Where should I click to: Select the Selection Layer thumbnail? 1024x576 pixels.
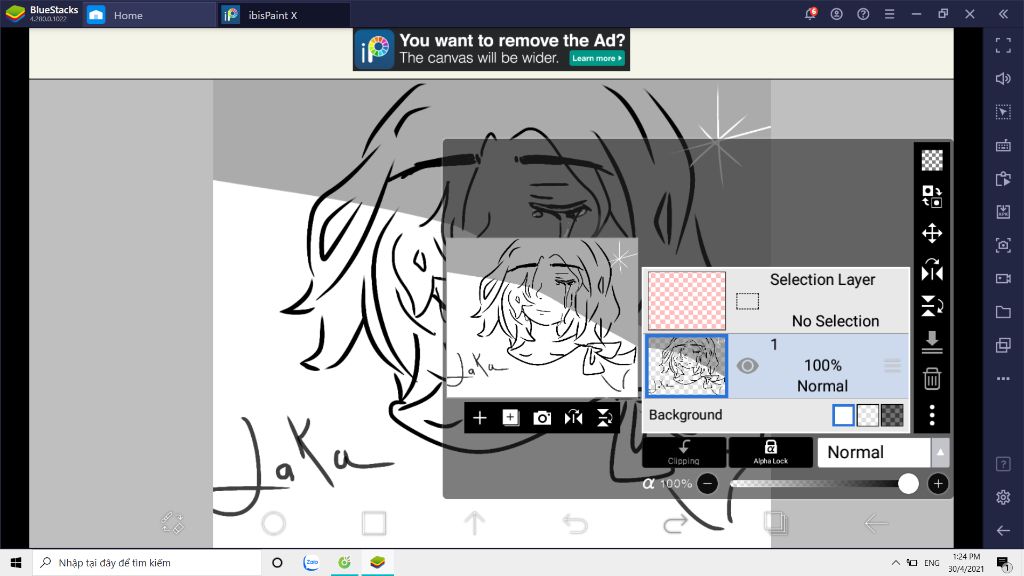click(x=686, y=300)
